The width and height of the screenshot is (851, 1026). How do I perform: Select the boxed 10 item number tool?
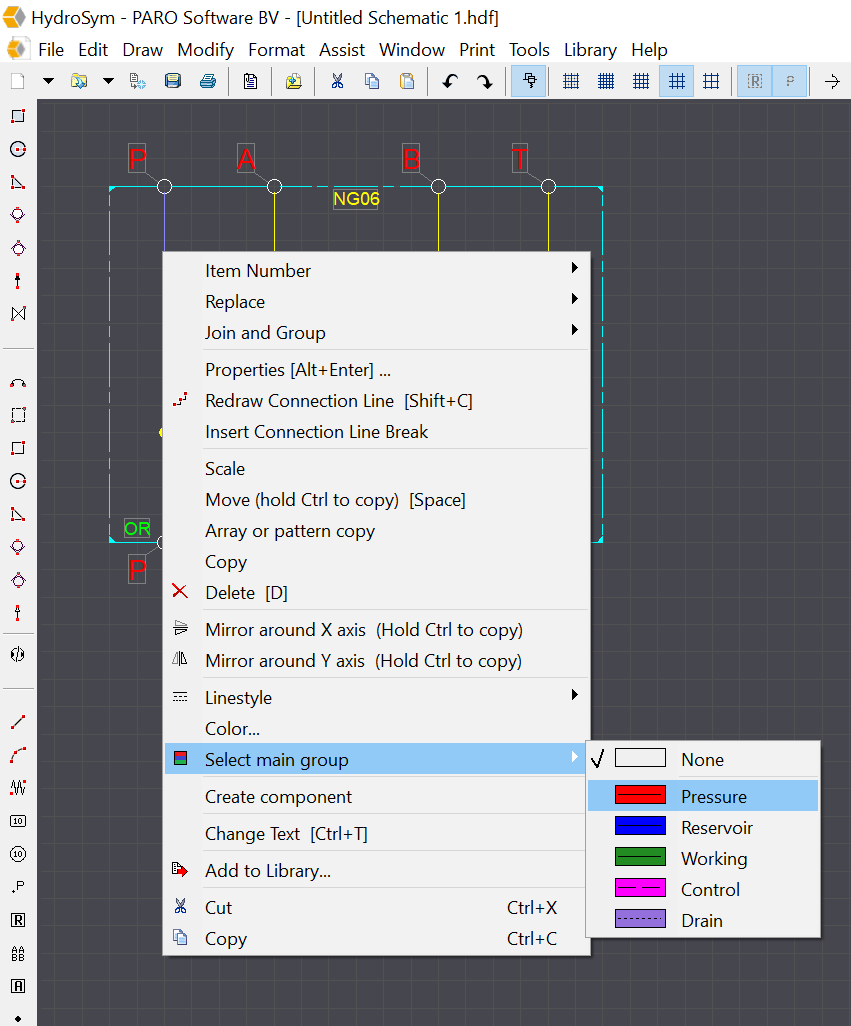coord(18,821)
